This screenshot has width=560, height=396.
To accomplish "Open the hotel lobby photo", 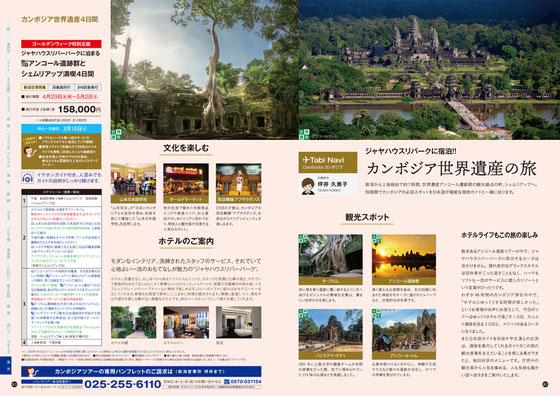I will 186,322.
